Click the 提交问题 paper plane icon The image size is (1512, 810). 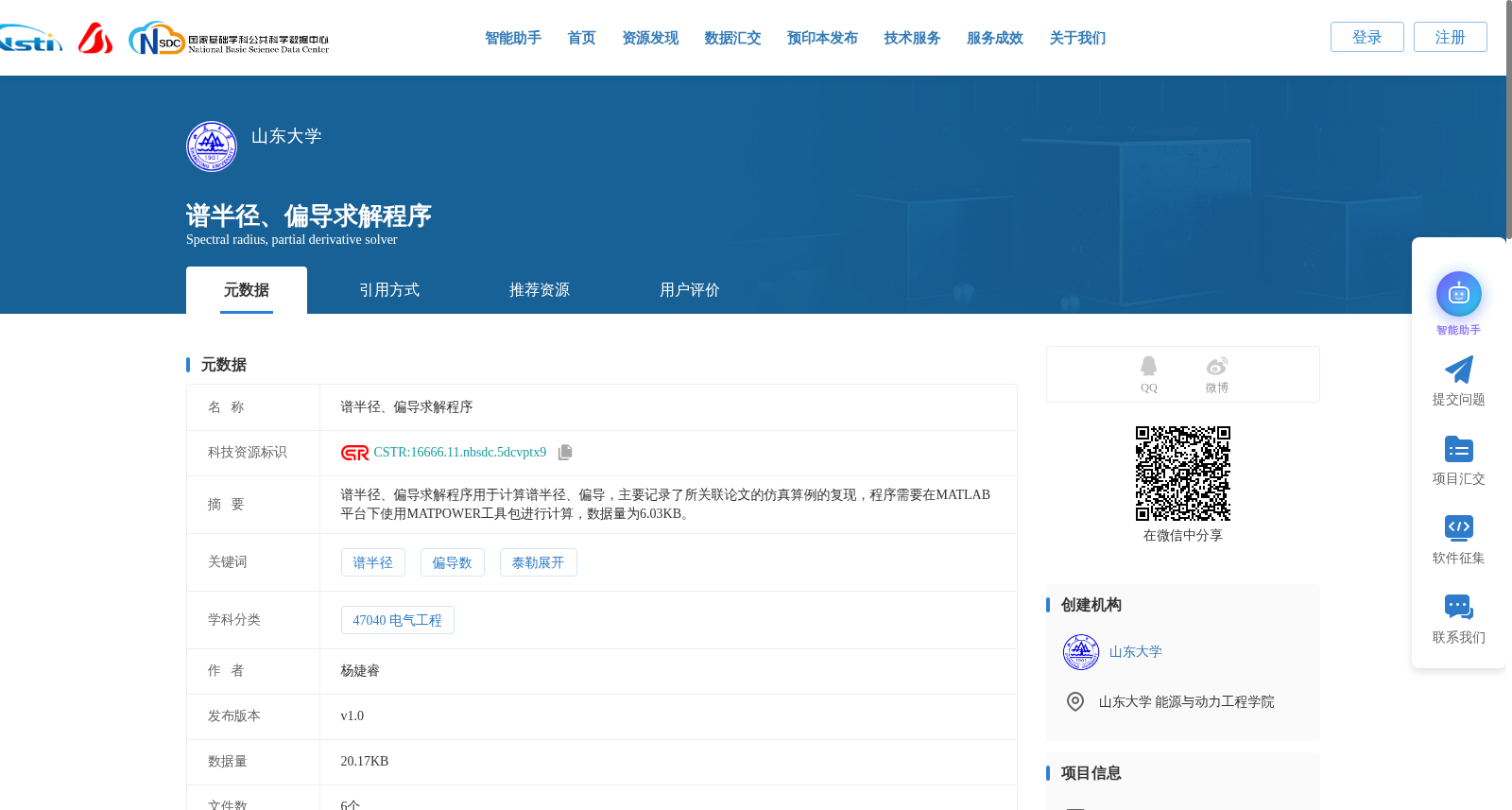click(1459, 370)
